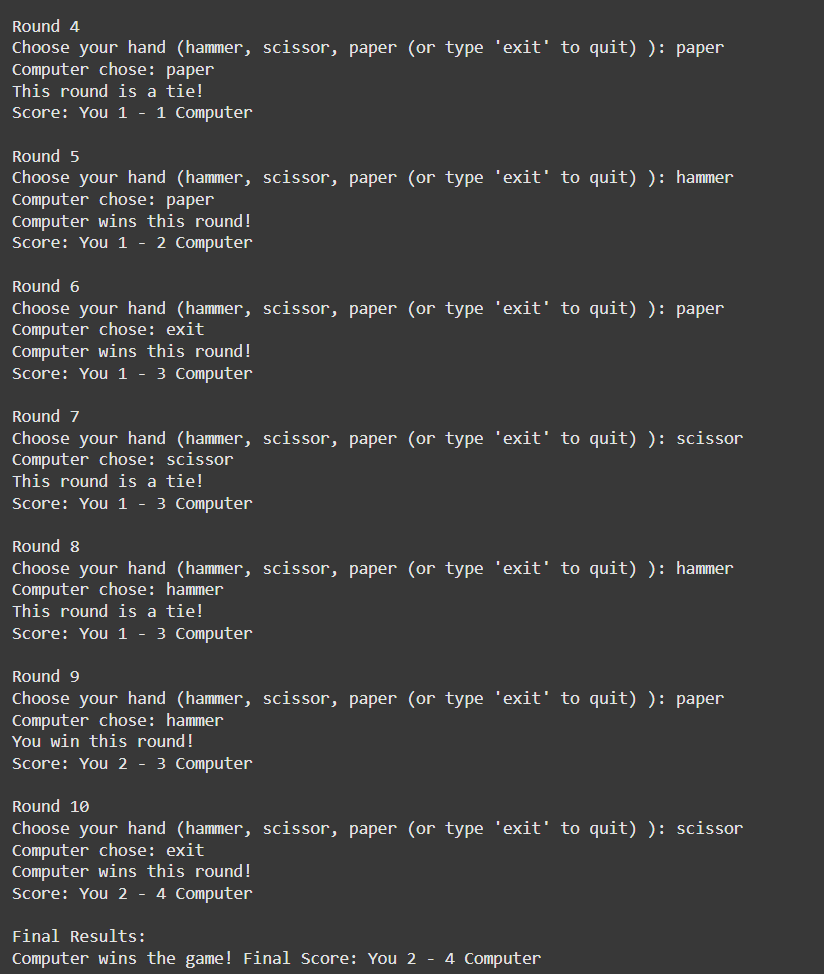Click the "Round 8" heading text
The width and height of the screenshot is (824, 974).
(x=46, y=546)
